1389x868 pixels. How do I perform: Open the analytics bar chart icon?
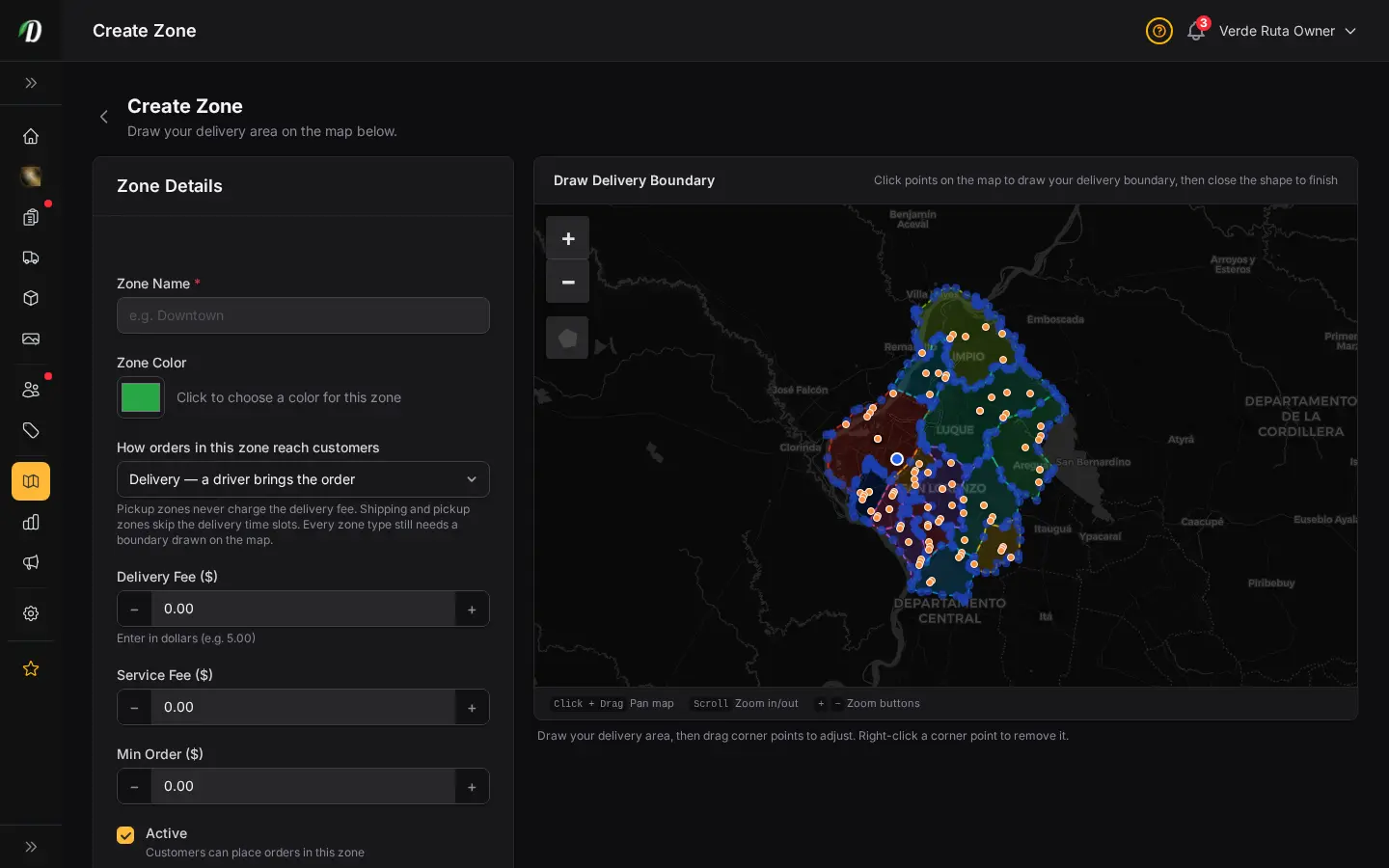point(31,522)
